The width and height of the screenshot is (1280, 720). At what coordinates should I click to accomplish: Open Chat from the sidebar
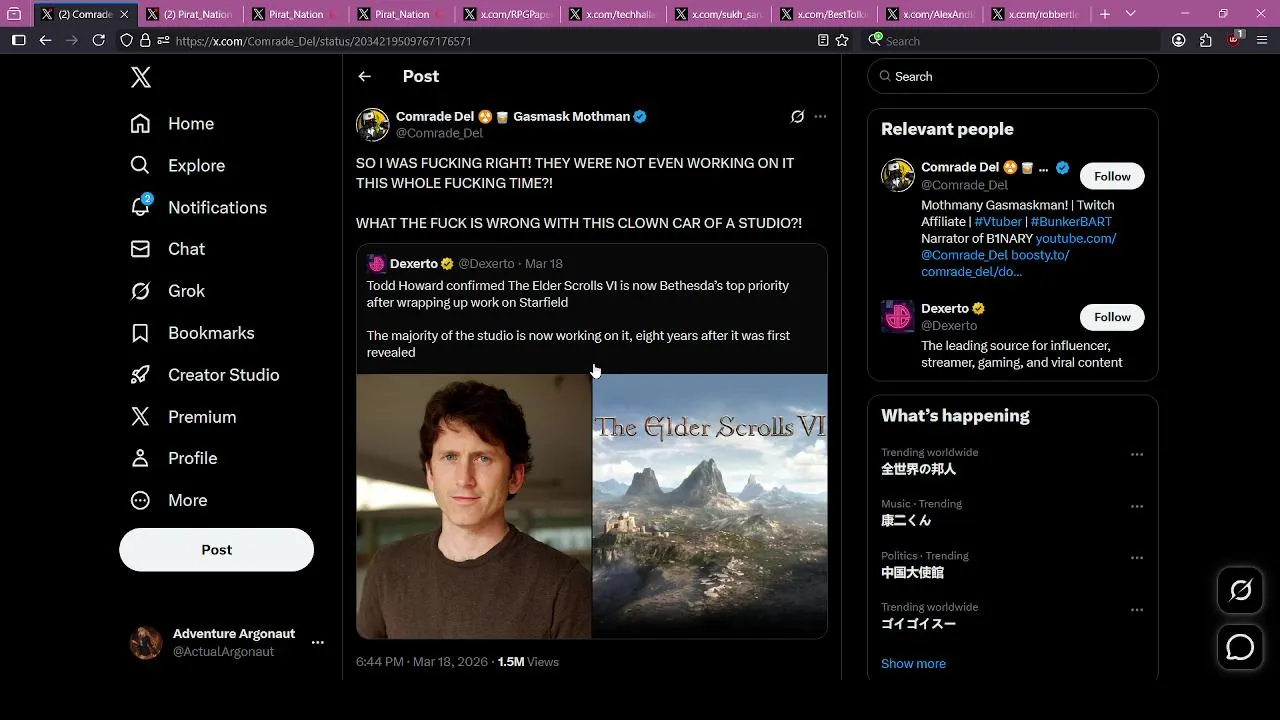point(167,249)
